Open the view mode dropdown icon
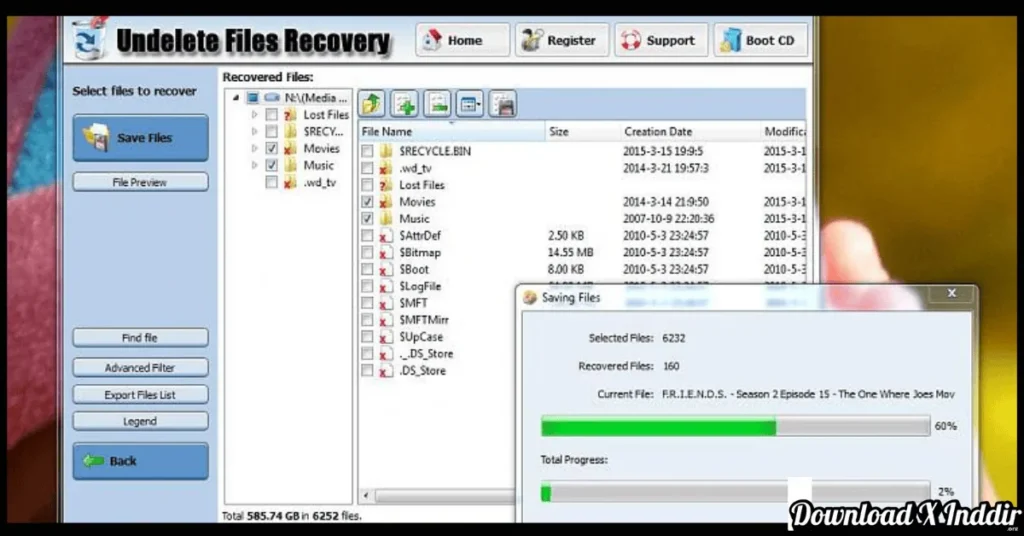The height and width of the screenshot is (536, 1024). (x=470, y=104)
